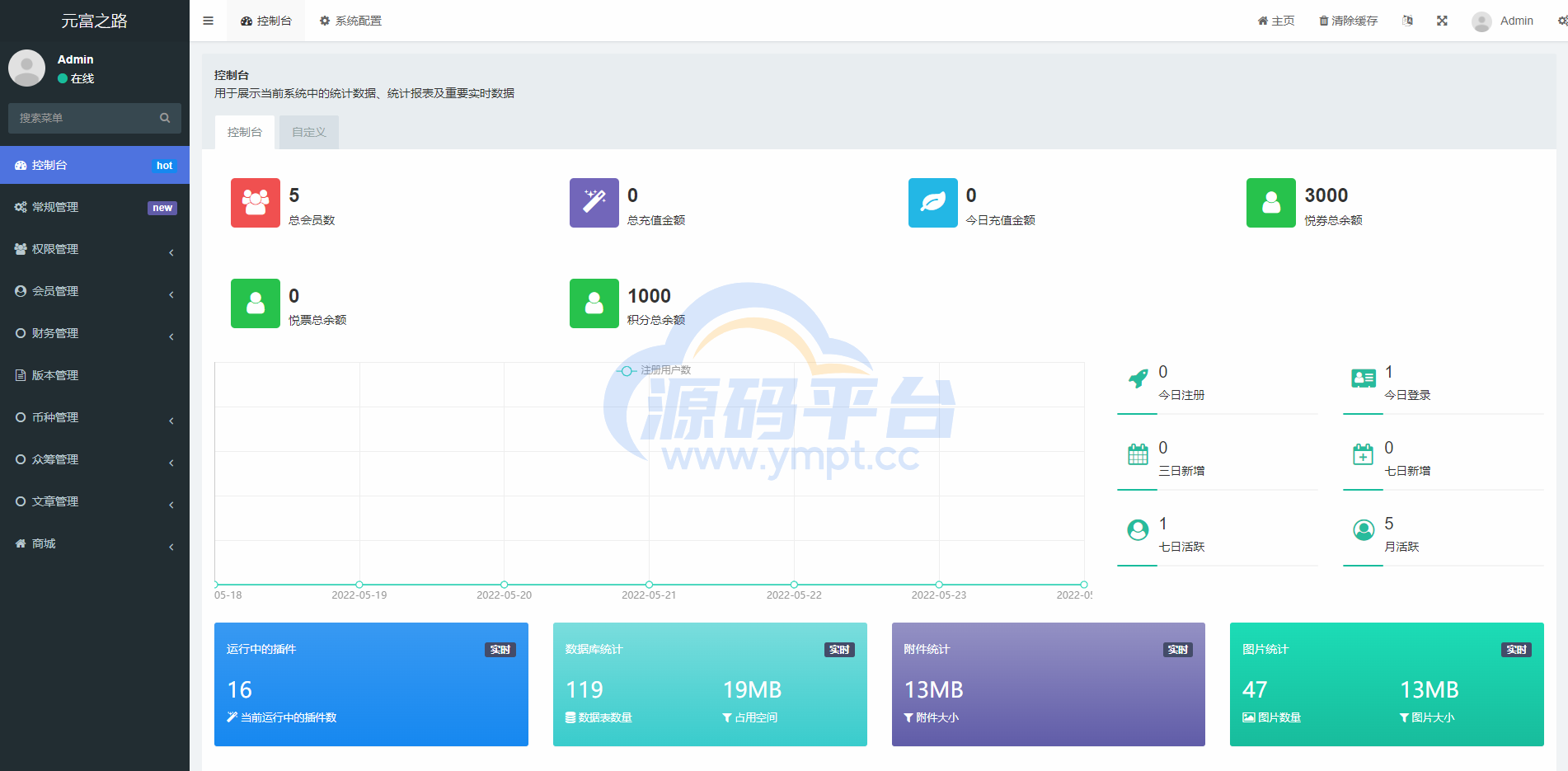Click the 今日充值金额 leaf icon
The image size is (1568, 771).
[933, 203]
